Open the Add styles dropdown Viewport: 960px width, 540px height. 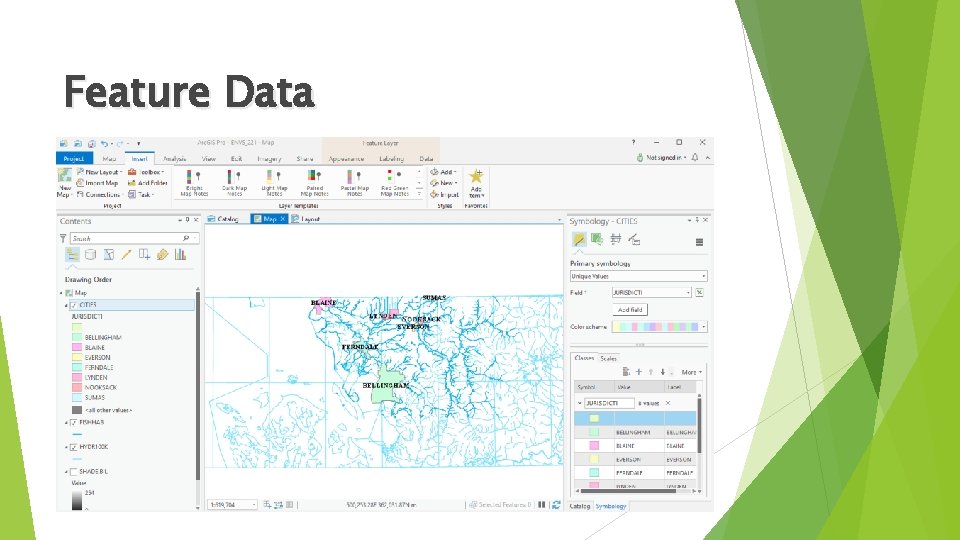tap(443, 172)
